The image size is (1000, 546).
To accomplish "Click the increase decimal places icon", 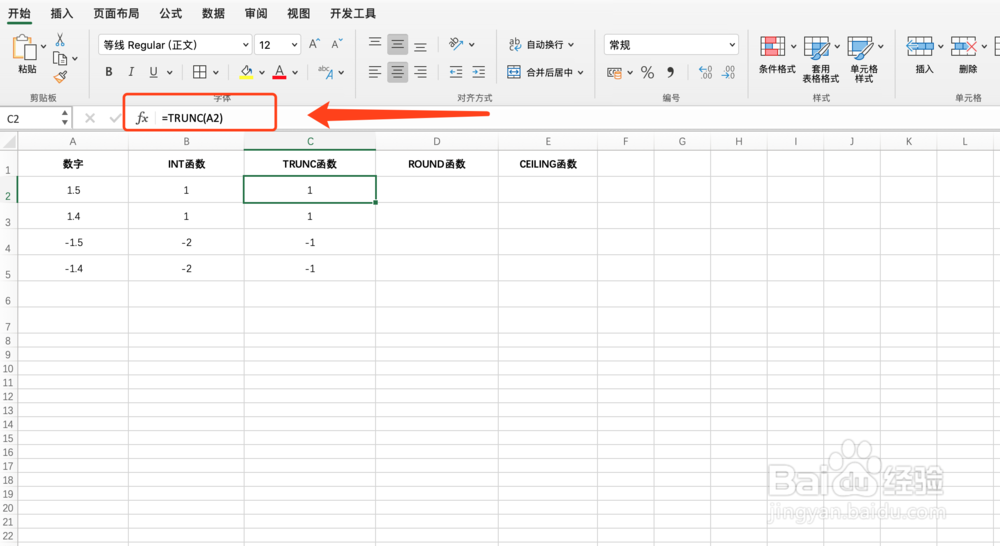I will (x=705, y=72).
